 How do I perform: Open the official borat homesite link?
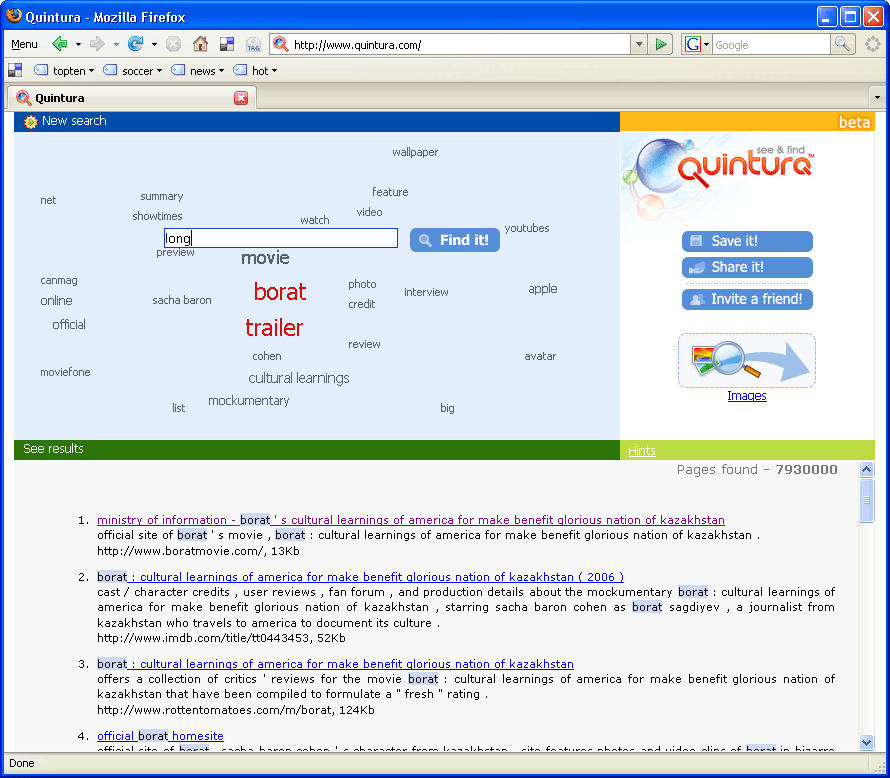tap(160, 736)
